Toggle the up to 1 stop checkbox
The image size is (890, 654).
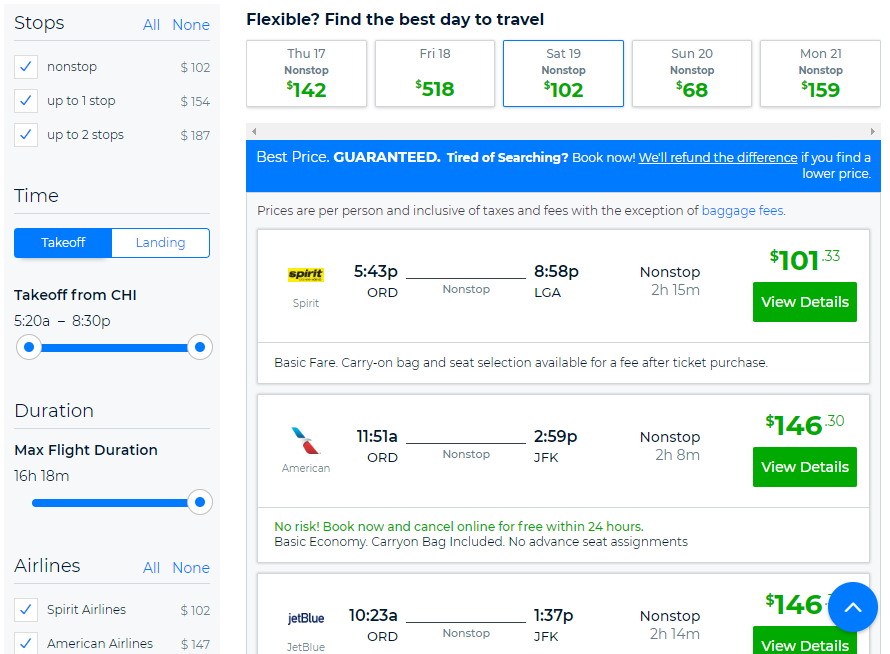point(26,101)
